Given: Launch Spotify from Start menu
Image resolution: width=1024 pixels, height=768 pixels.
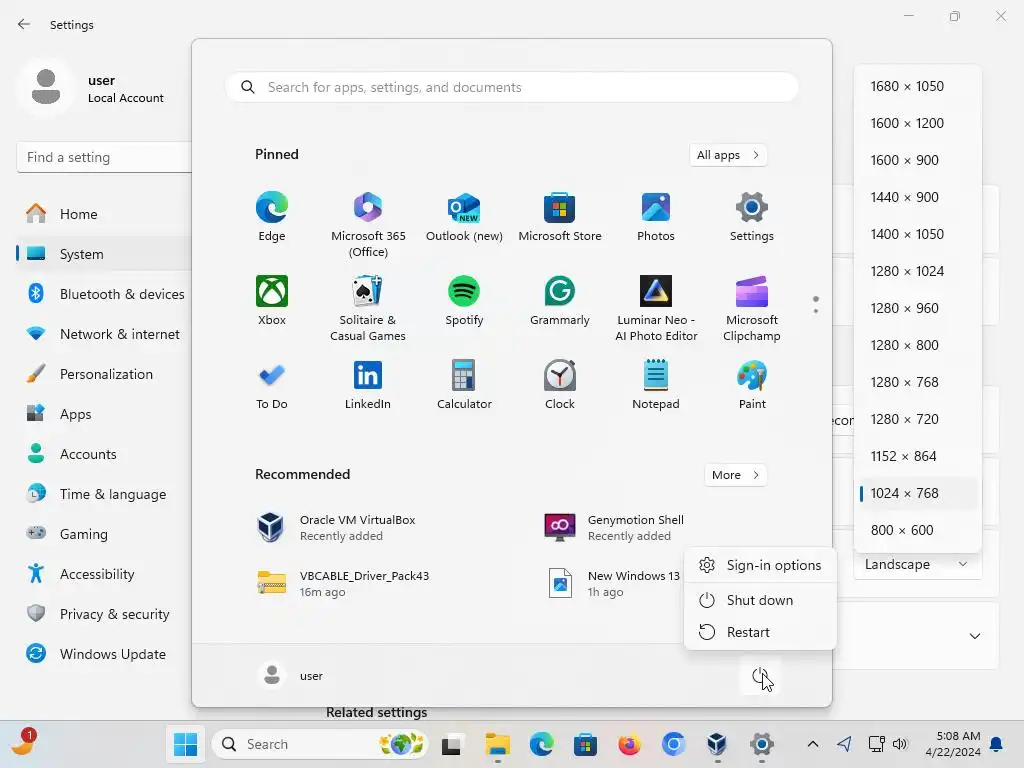Looking at the screenshot, I should (464, 300).
